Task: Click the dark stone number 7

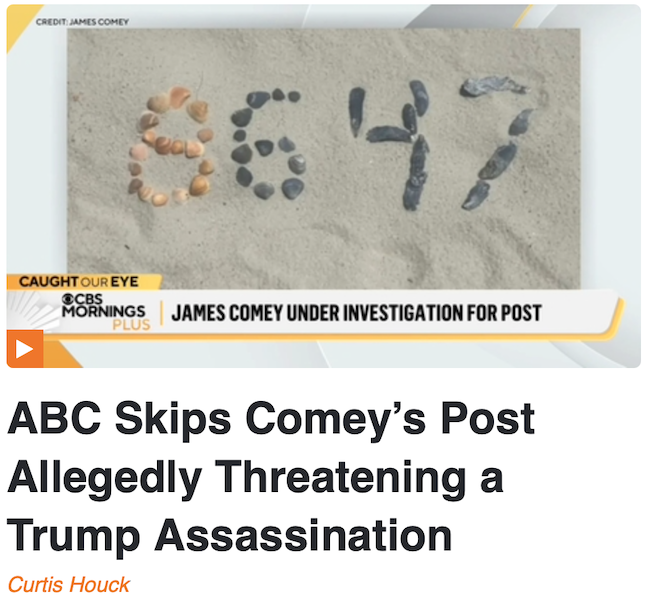Action: point(496,143)
